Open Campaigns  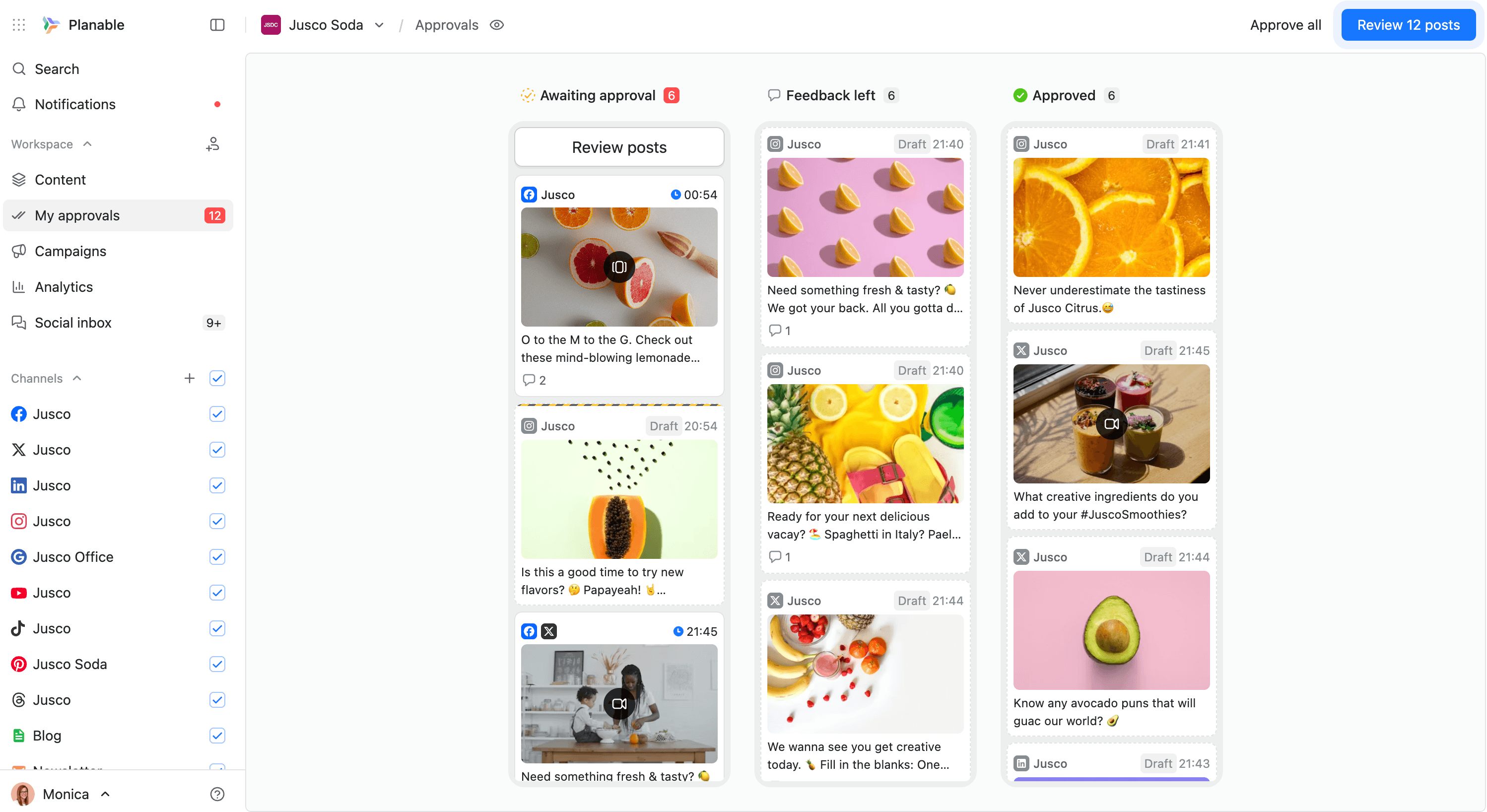click(118, 251)
